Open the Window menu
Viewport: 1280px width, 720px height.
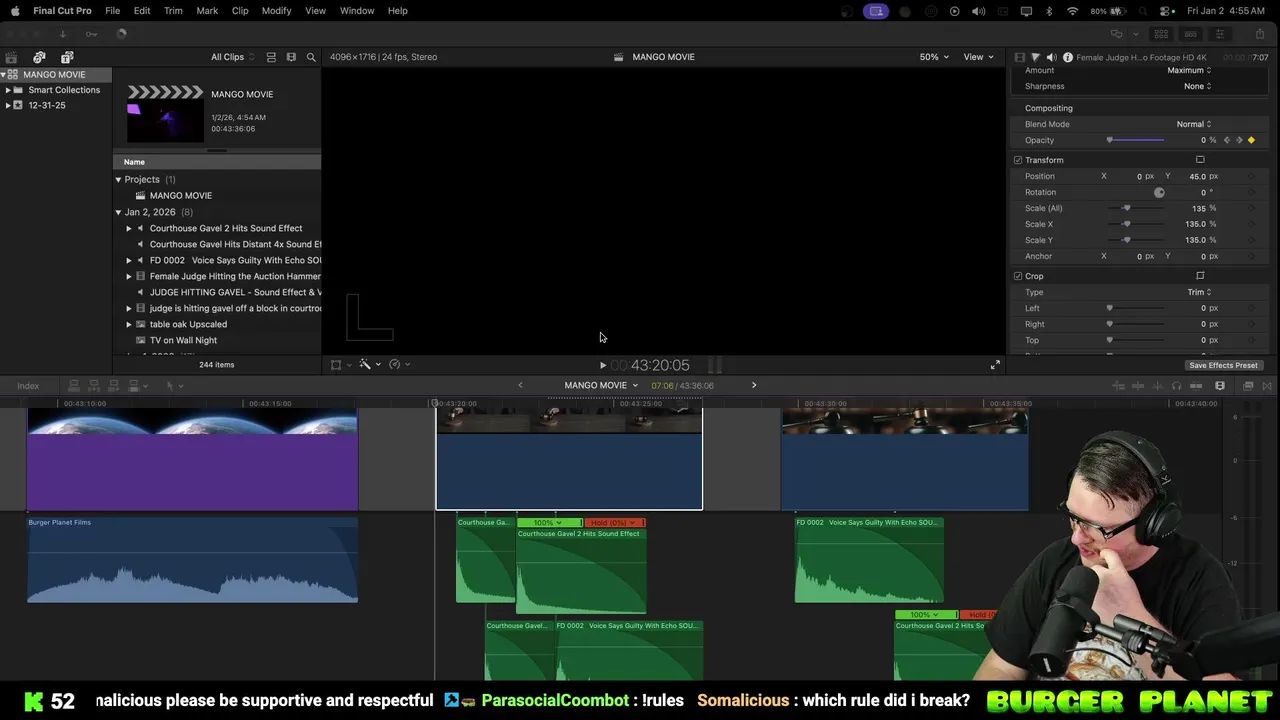(x=357, y=10)
